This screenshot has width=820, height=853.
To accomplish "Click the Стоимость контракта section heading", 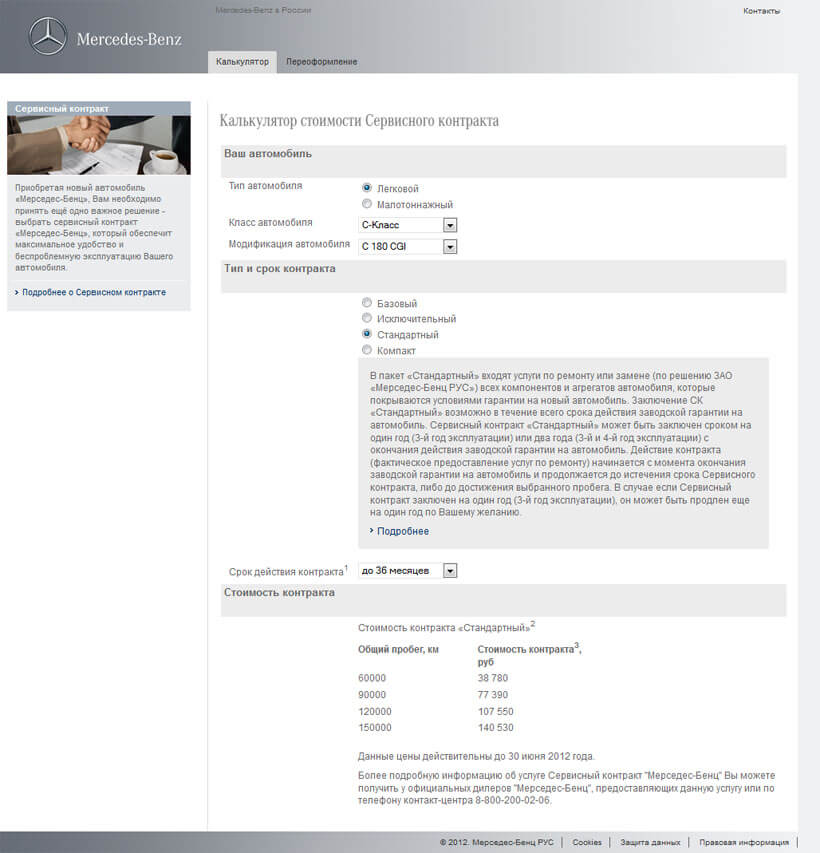I will (x=279, y=592).
